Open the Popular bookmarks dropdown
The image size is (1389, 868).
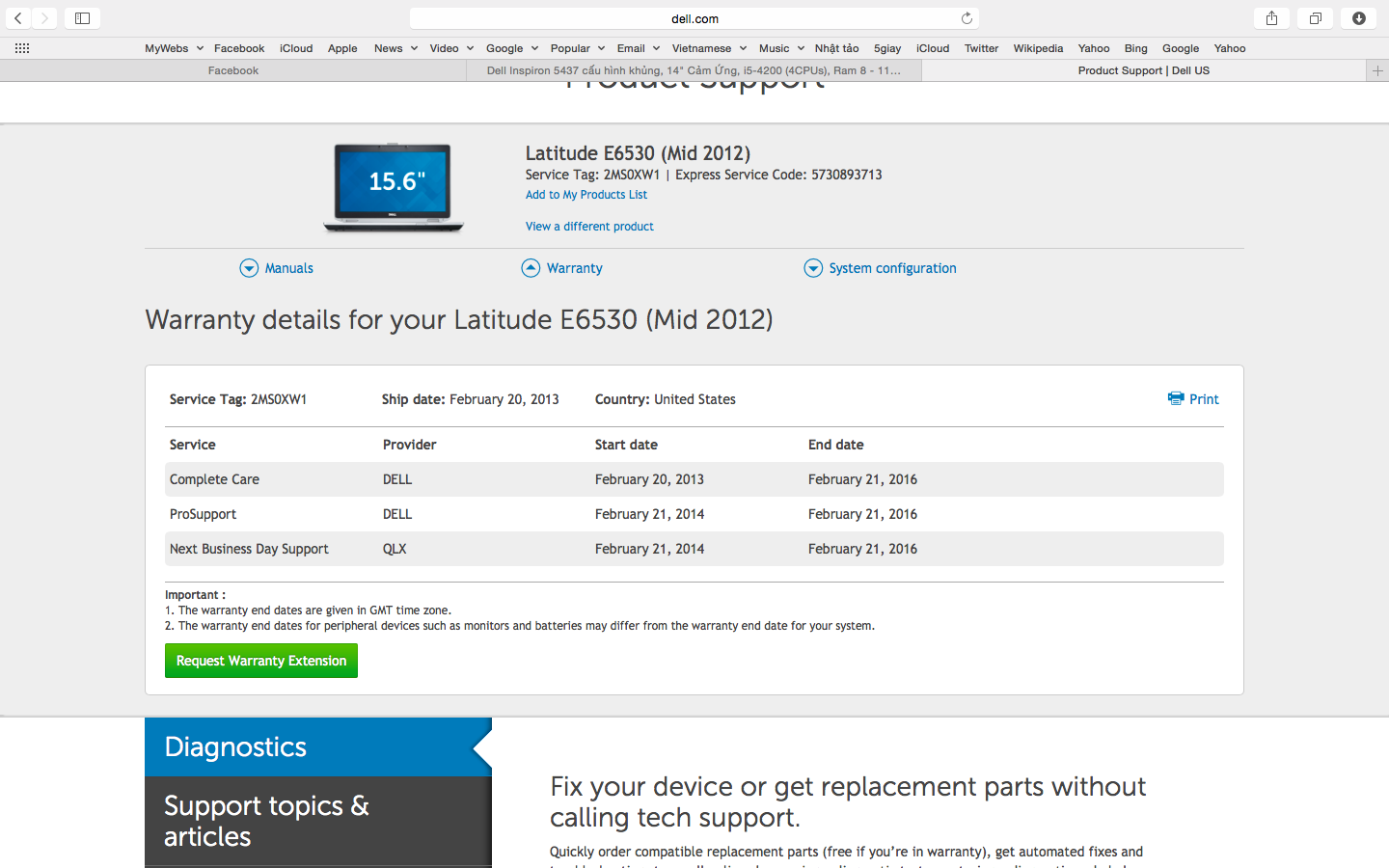coord(578,48)
